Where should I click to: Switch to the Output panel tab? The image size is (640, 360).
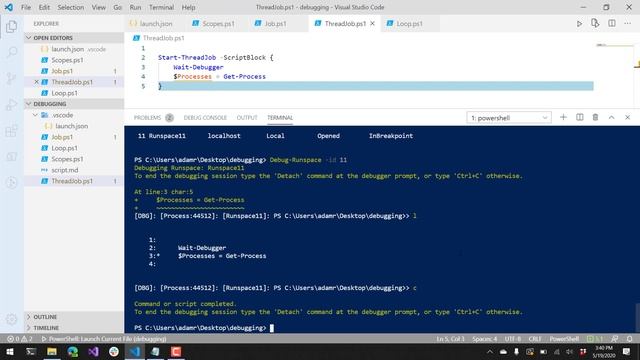(x=247, y=118)
